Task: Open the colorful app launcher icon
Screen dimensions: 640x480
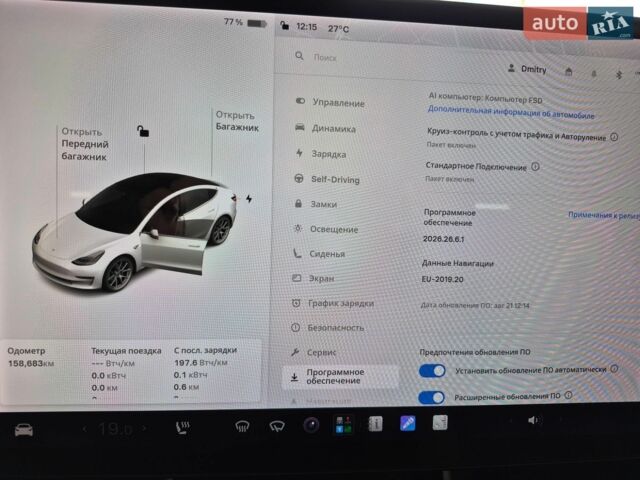Action: 343,424
